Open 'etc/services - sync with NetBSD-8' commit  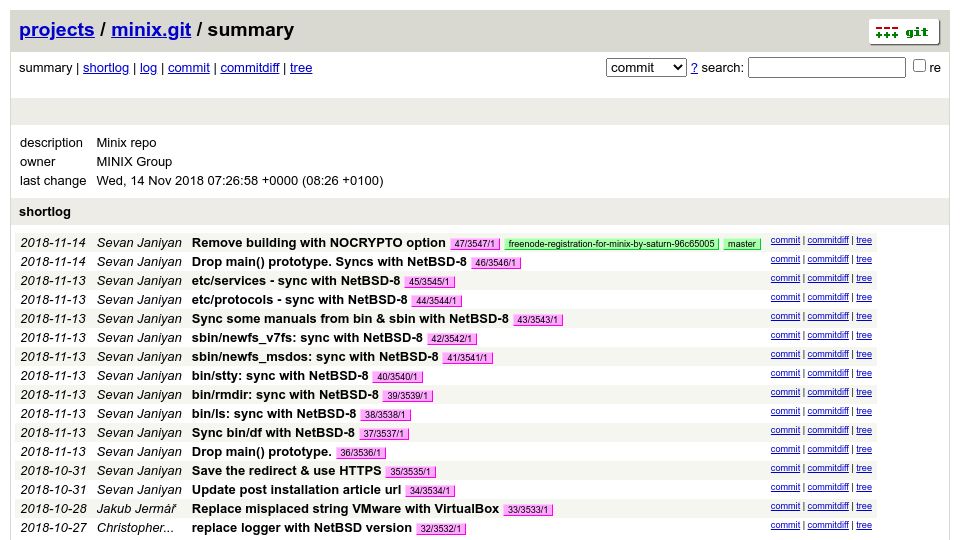click(296, 281)
